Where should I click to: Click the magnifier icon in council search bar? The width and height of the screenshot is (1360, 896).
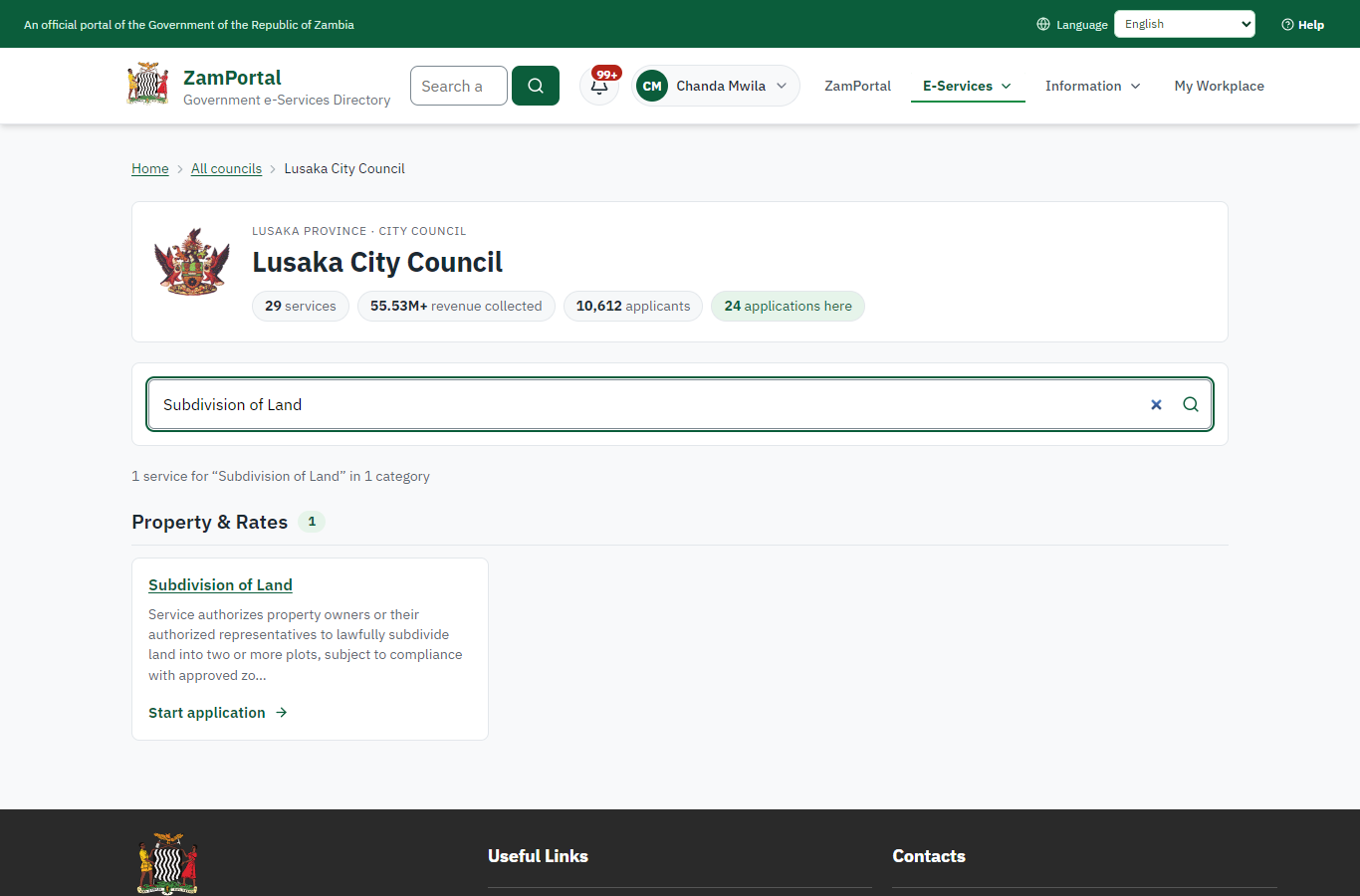click(1190, 404)
